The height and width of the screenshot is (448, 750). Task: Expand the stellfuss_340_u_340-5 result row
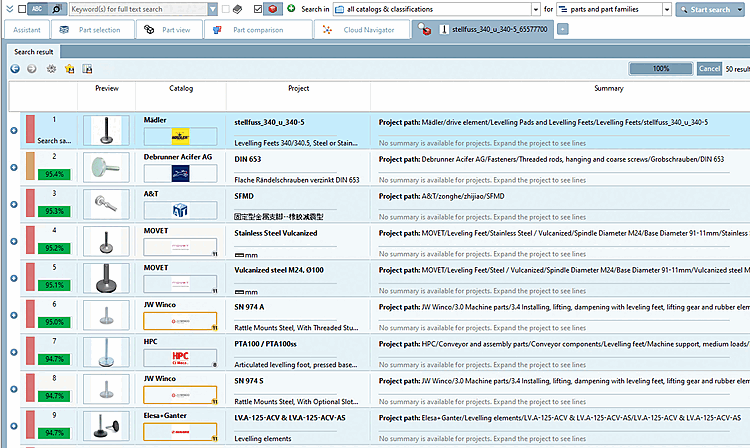(x=14, y=131)
